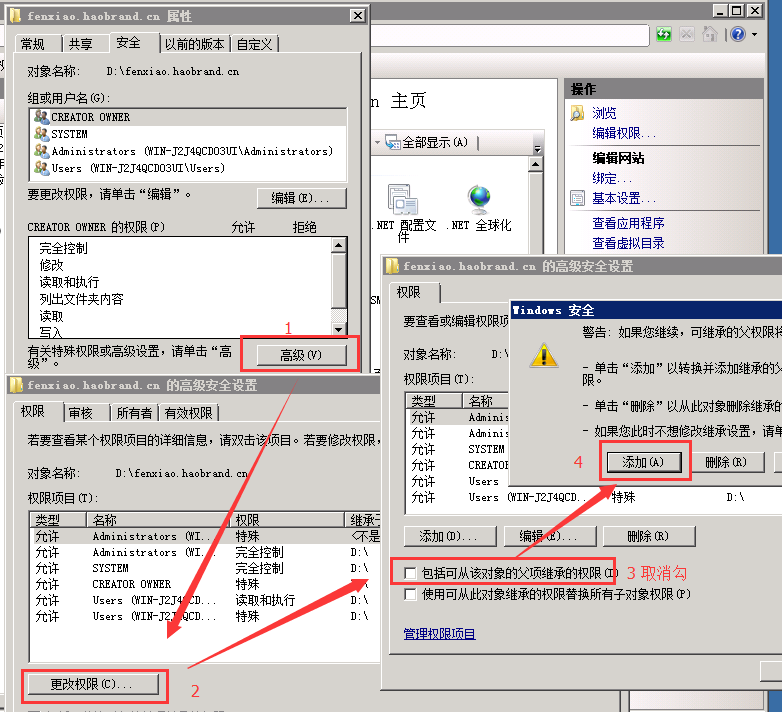The image size is (782, 712).
Task: Open the toolbar overflow chevron near 全部显示
Action: click(x=537, y=149)
